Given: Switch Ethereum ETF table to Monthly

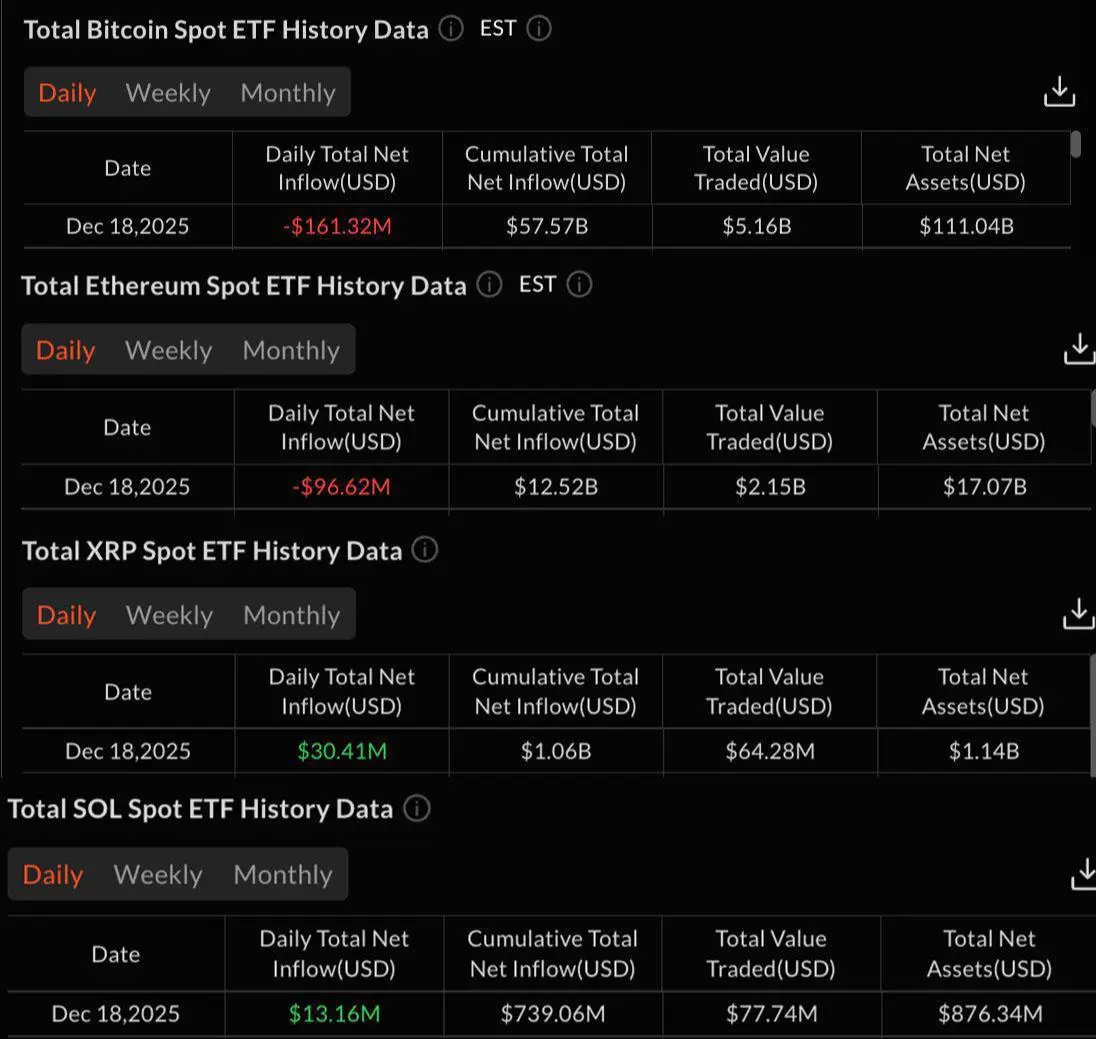Looking at the screenshot, I should (291, 350).
